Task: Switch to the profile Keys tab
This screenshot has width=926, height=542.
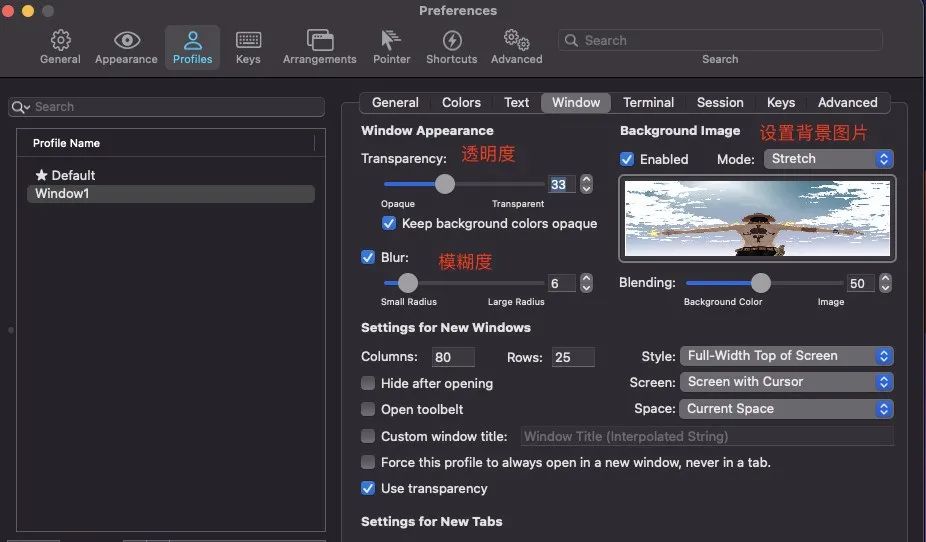Action: tap(781, 103)
